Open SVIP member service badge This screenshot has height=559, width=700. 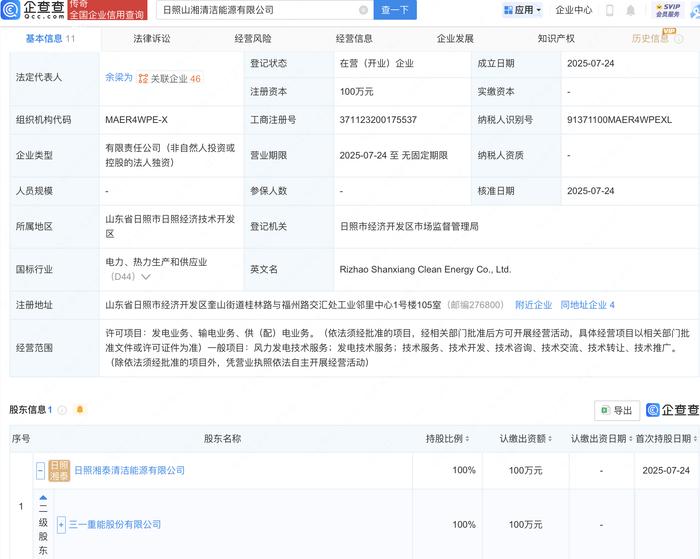pos(668,10)
